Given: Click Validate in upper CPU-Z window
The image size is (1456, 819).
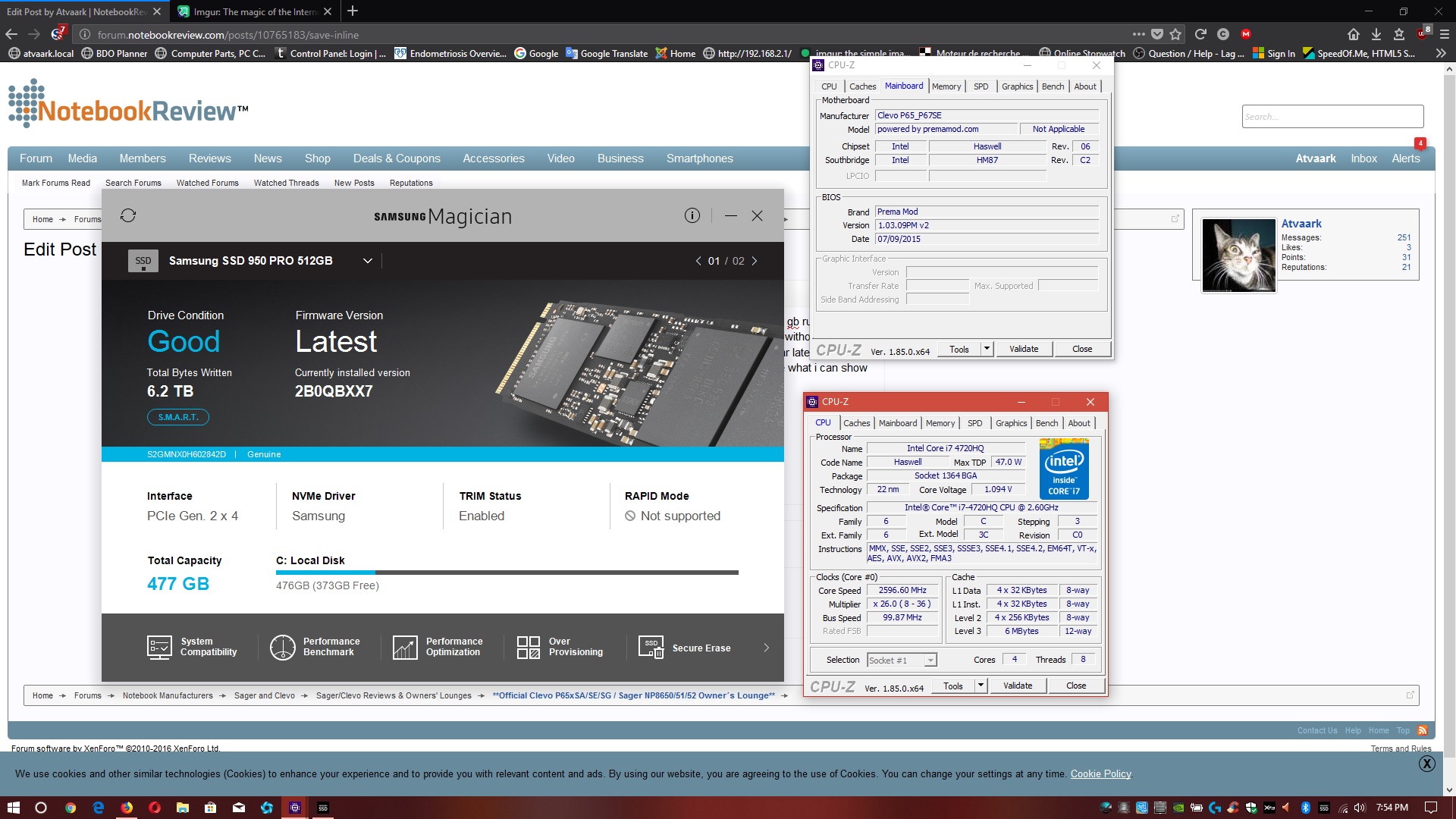Looking at the screenshot, I should click(1024, 349).
